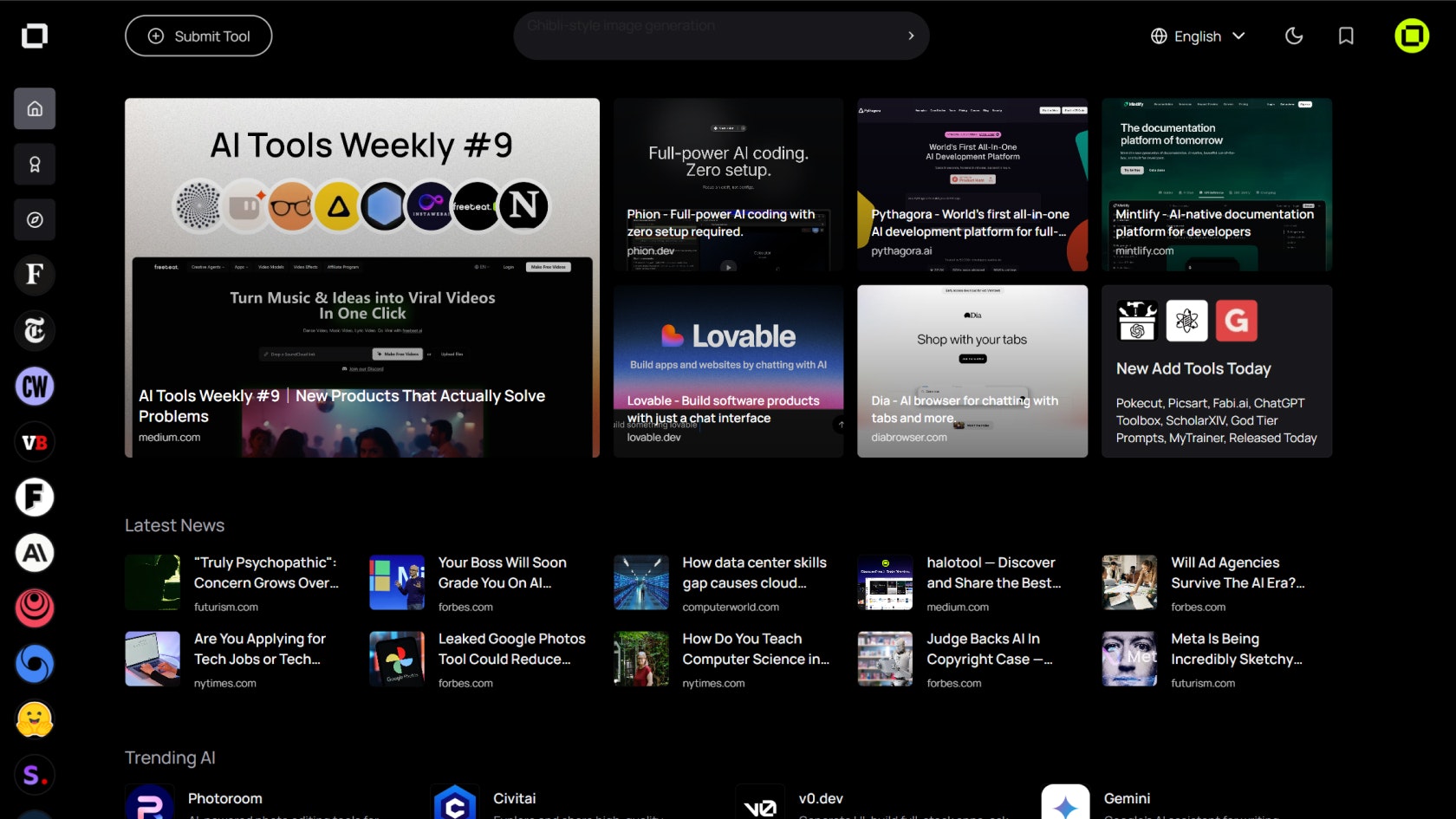The image size is (1456, 819).
Task: Open the purple S. sidebar icon
Action: pyautogui.click(x=35, y=775)
